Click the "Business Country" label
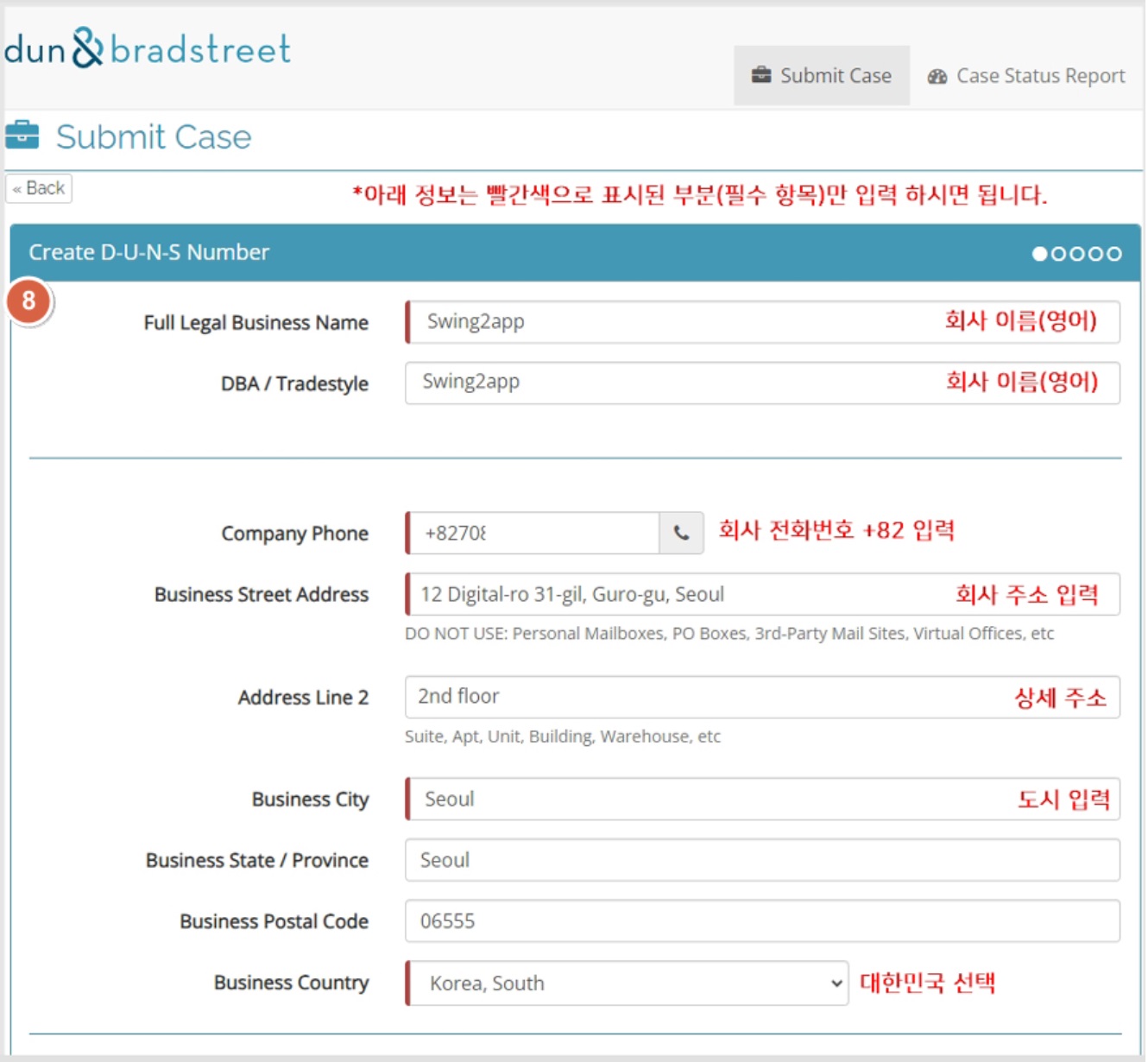 [292, 983]
